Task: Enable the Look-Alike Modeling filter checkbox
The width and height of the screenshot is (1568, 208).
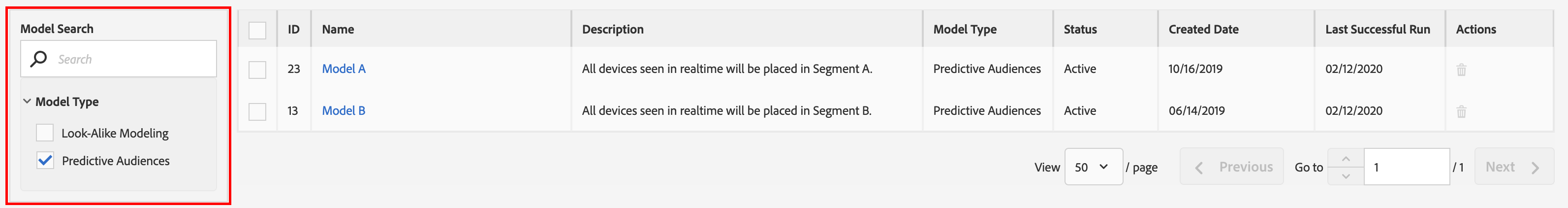Action: pyautogui.click(x=45, y=133)
